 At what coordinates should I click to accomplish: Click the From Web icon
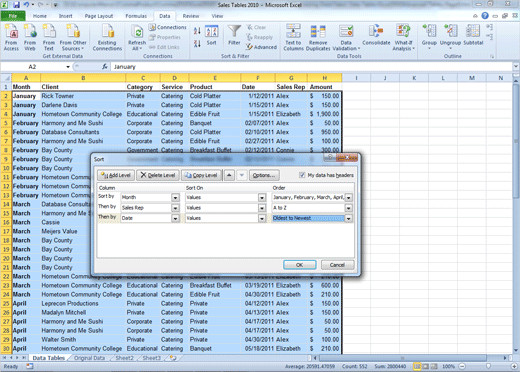[x=30, y=37]
